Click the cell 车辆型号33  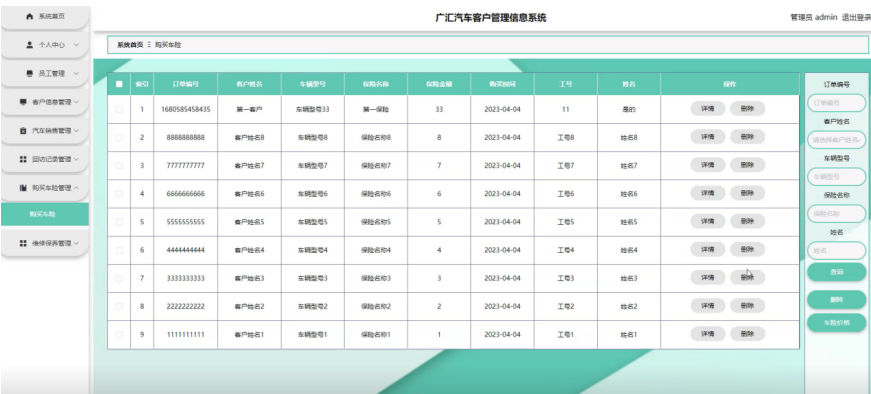[312, 109]
